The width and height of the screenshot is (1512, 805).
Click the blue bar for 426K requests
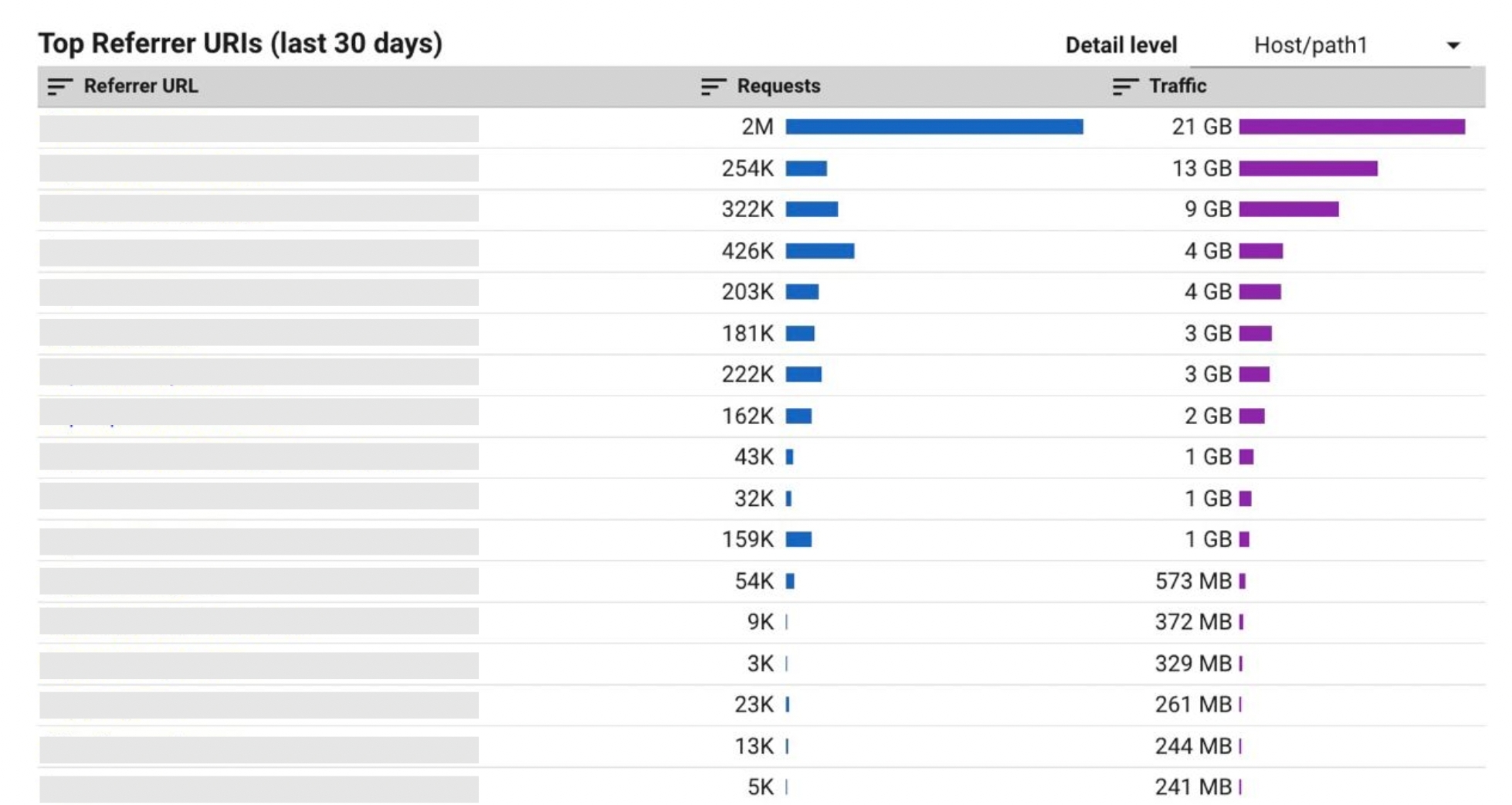click(x=819, y=251)
